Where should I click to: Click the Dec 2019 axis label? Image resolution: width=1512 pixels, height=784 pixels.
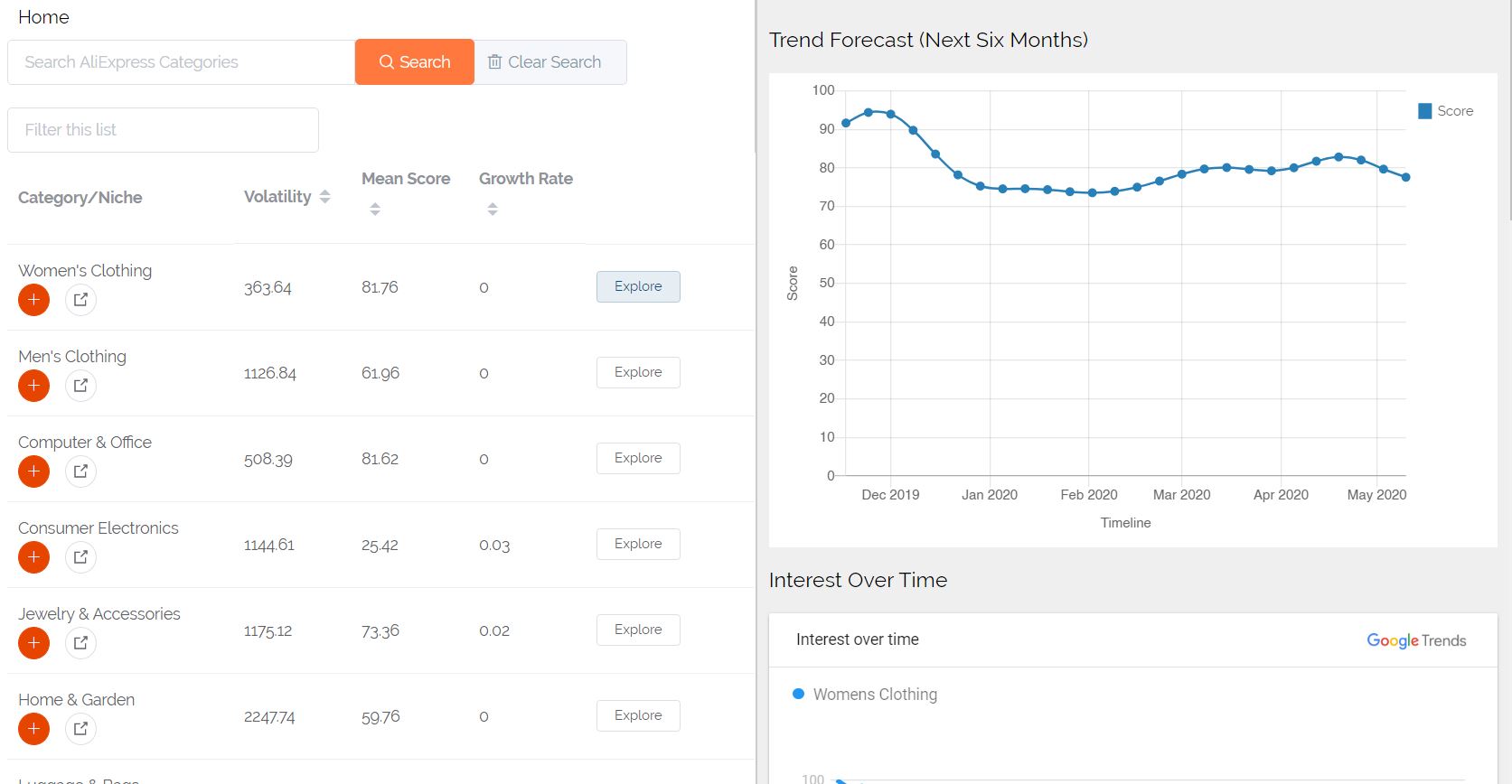(x=890, y=495)
